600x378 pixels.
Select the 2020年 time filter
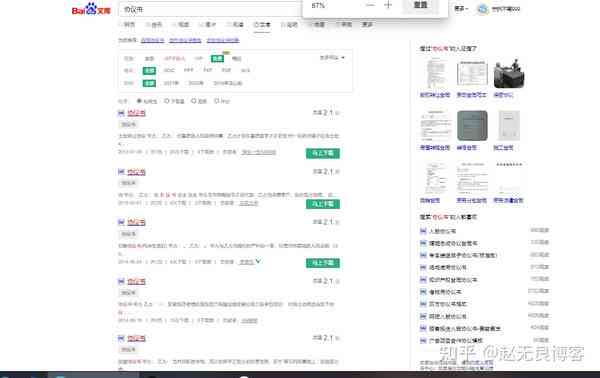(196, 83)
